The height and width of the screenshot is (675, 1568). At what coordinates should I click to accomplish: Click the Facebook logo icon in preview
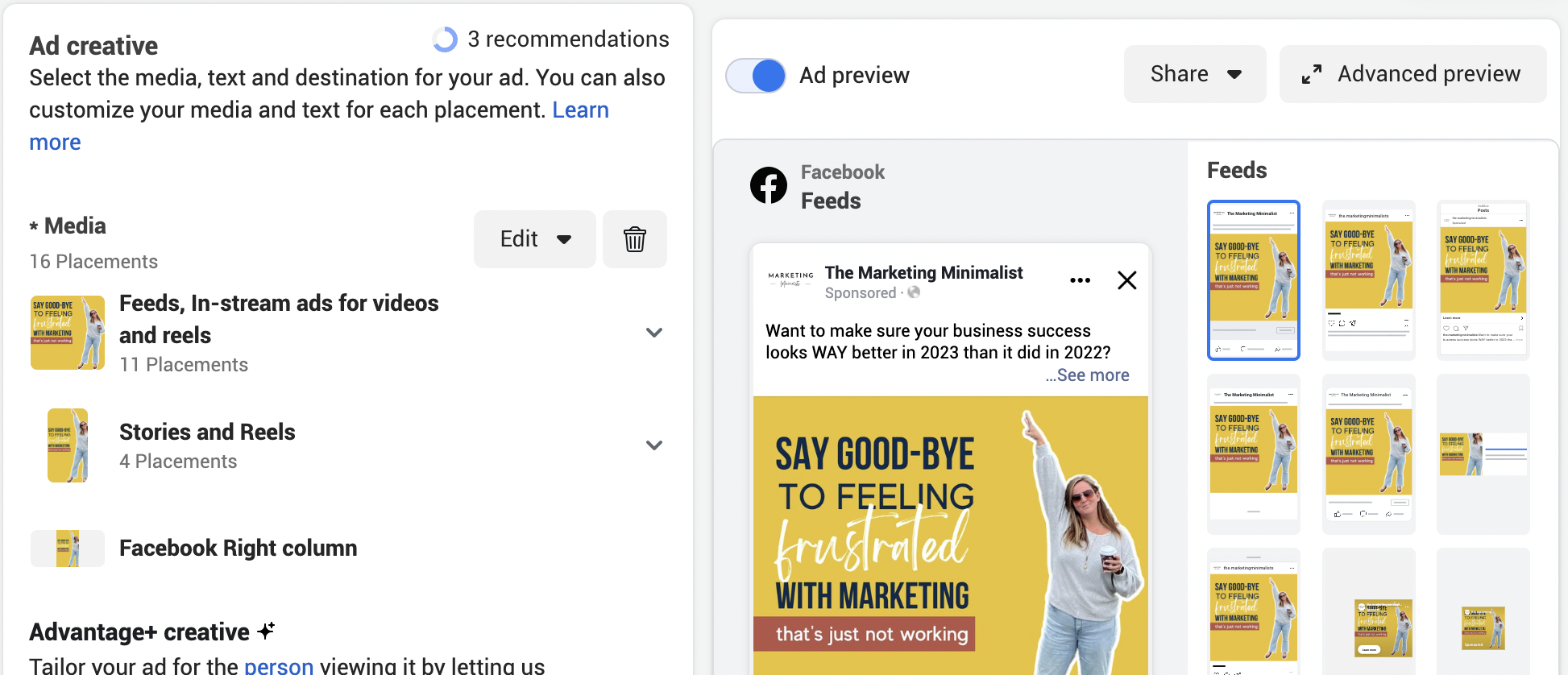click(x=769, y=186)
